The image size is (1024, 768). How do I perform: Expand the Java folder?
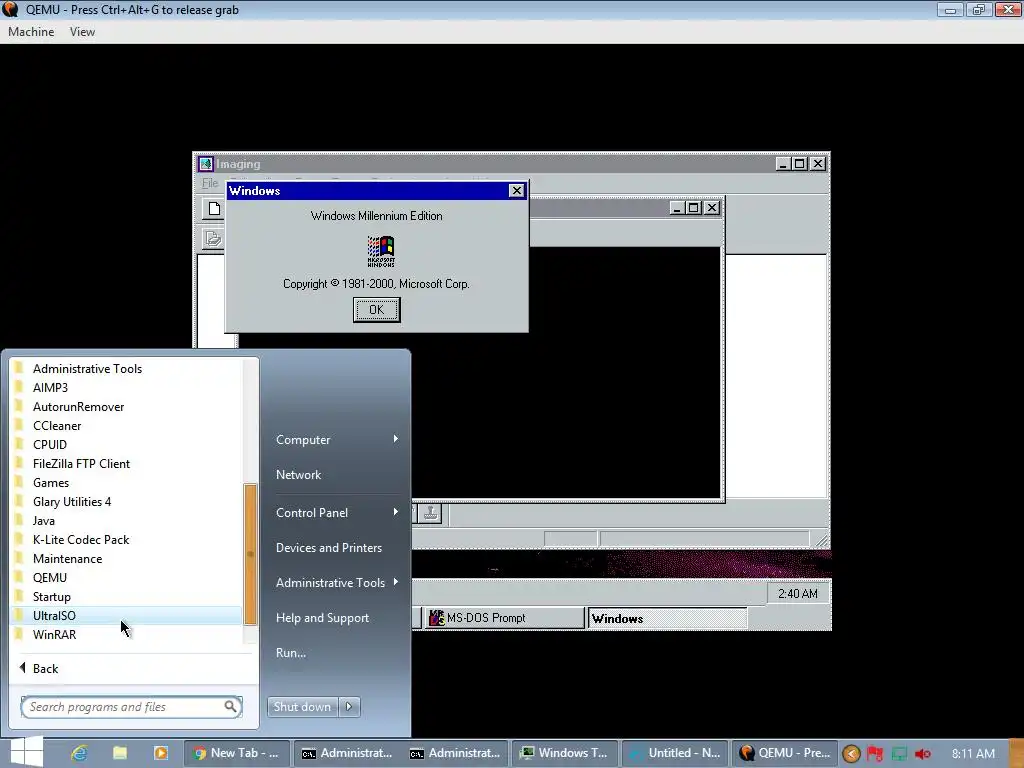pos(127,520)
